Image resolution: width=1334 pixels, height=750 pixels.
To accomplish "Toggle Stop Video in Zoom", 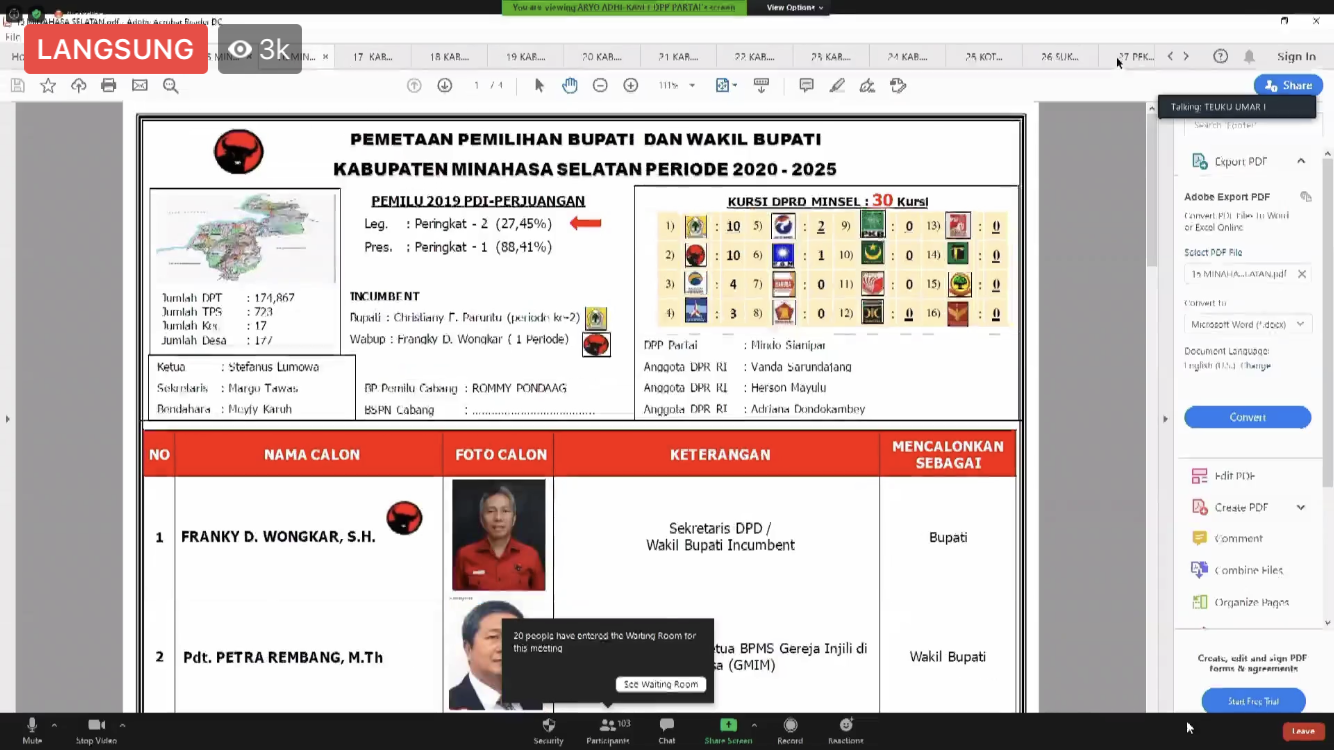I will 96,729.
